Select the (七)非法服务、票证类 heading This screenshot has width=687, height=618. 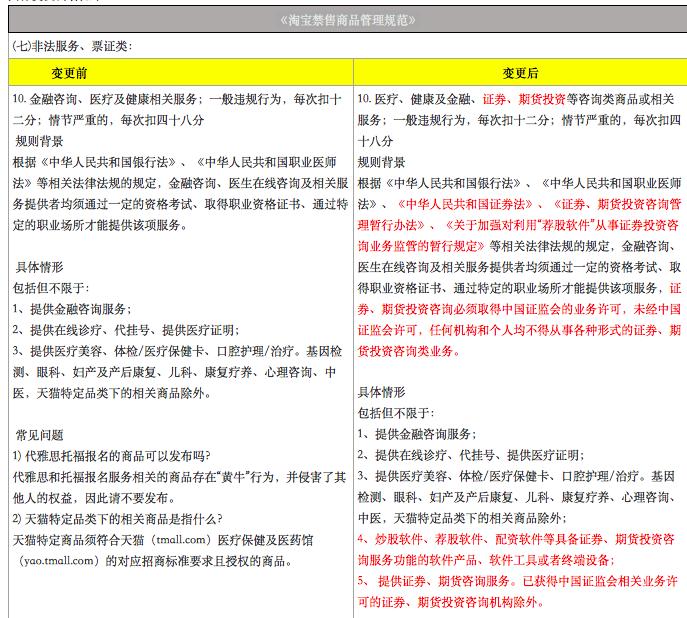[x=72, y=46]
